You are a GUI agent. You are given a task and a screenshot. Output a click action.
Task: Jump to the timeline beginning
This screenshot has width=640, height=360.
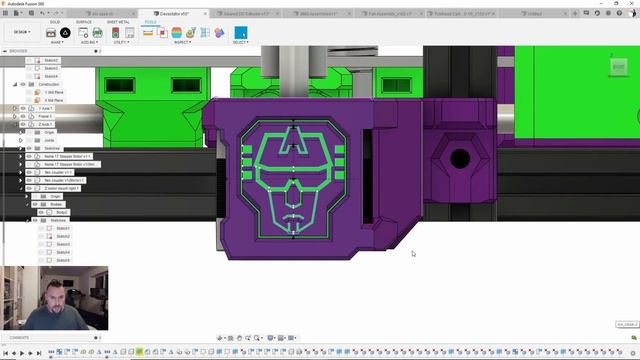tap(6, 353)
